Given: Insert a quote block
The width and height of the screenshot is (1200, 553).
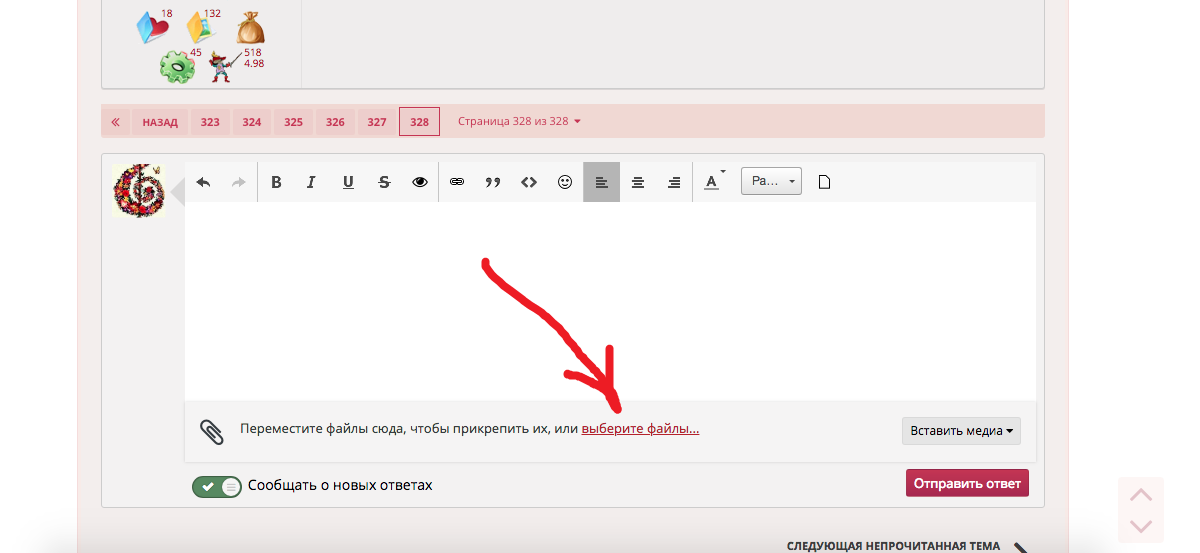Looking at the screenshot, I should [493, 182].
